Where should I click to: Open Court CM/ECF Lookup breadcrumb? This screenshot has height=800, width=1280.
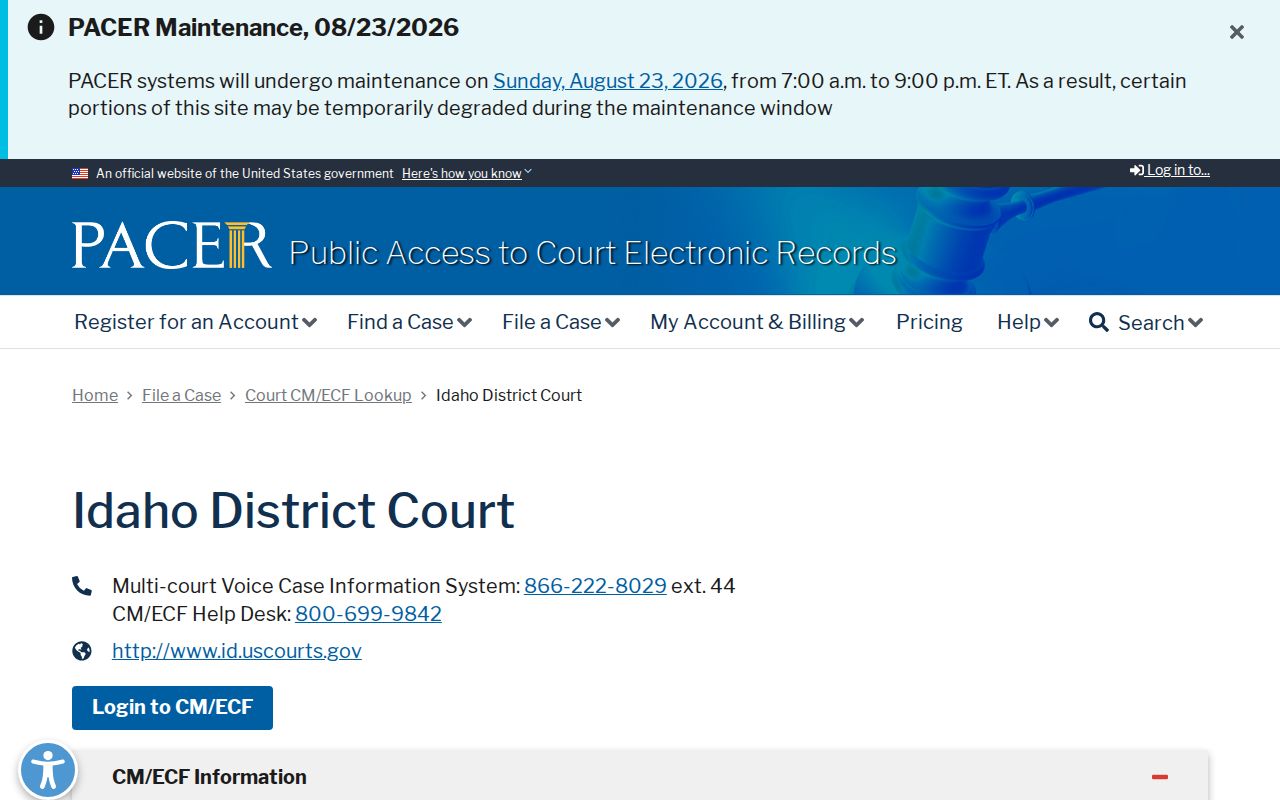328,395
